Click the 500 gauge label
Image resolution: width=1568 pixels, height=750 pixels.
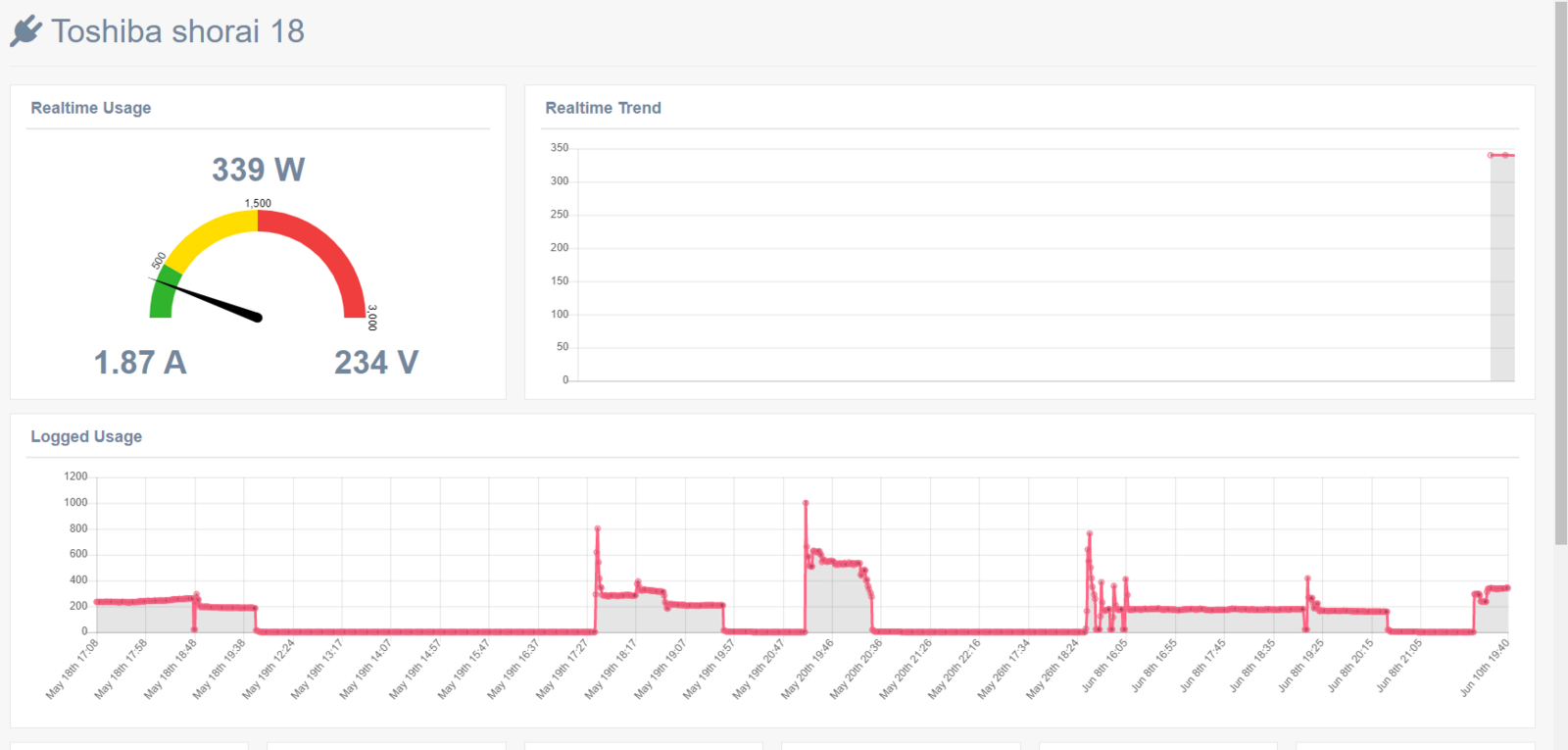pyautogui.click(x=159, y=261)
